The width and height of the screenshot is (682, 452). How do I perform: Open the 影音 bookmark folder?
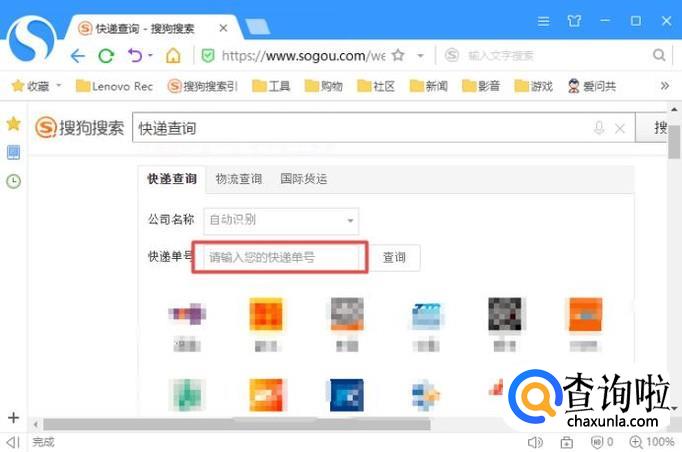(481, 86)
